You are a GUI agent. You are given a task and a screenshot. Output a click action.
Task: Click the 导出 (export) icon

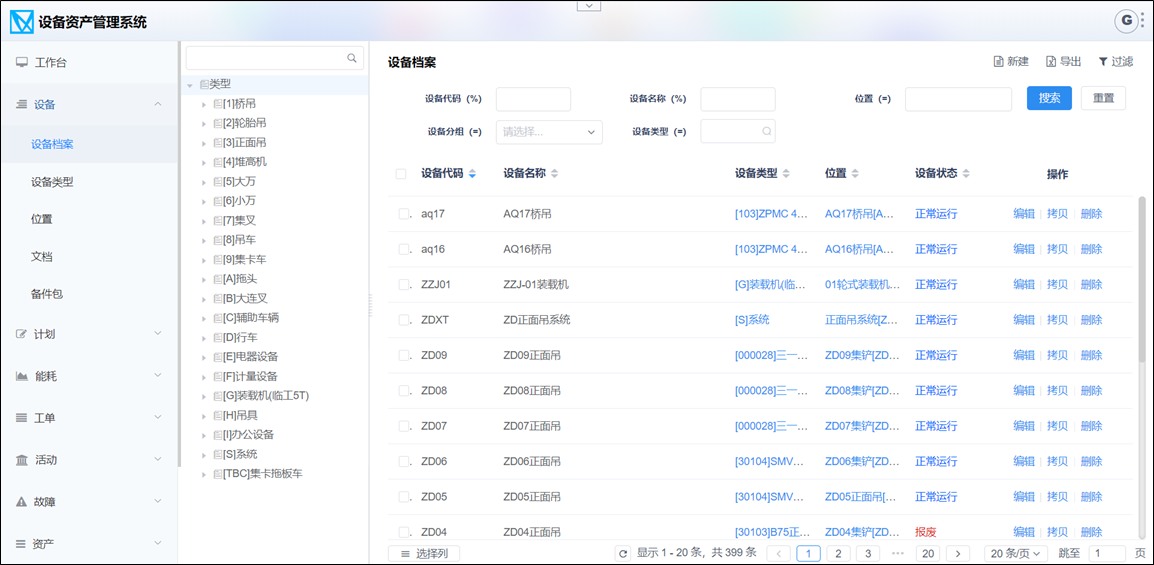(1051, 62)
